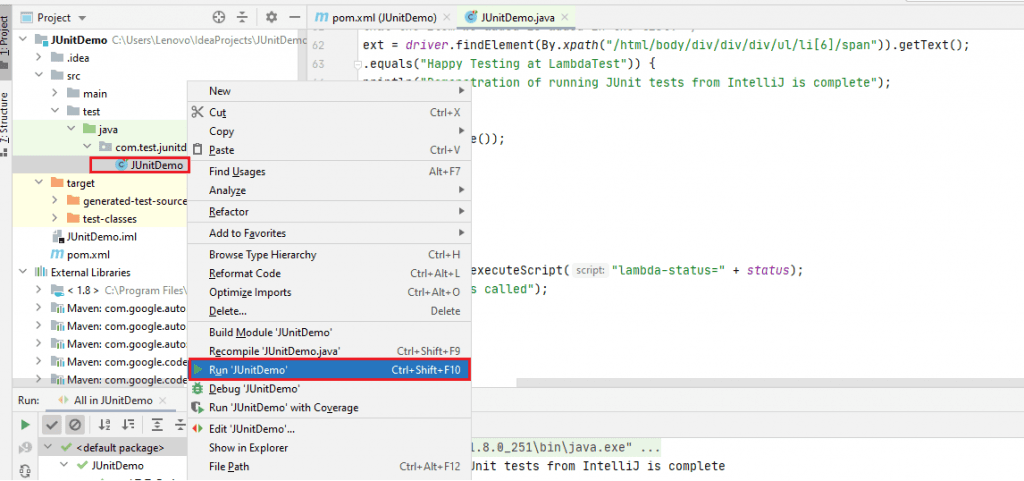
Task: Hide the Project panel with minimize icon
Action: (293, 17)
